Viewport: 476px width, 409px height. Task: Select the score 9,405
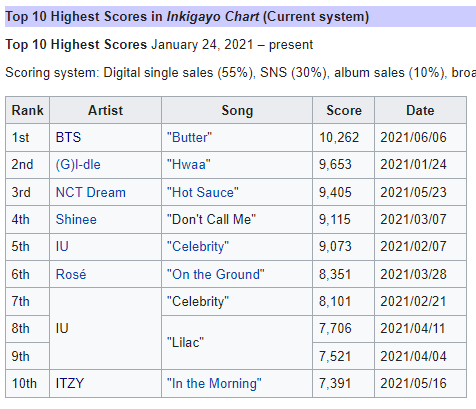(335, 192)
